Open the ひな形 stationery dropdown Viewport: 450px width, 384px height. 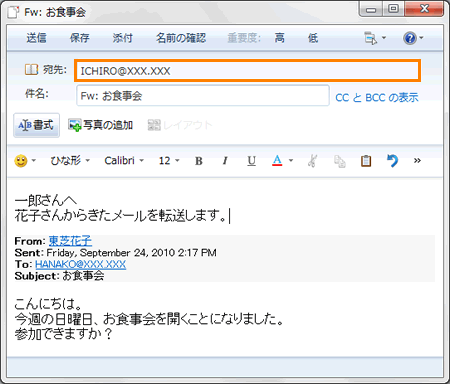coord(70,161)
